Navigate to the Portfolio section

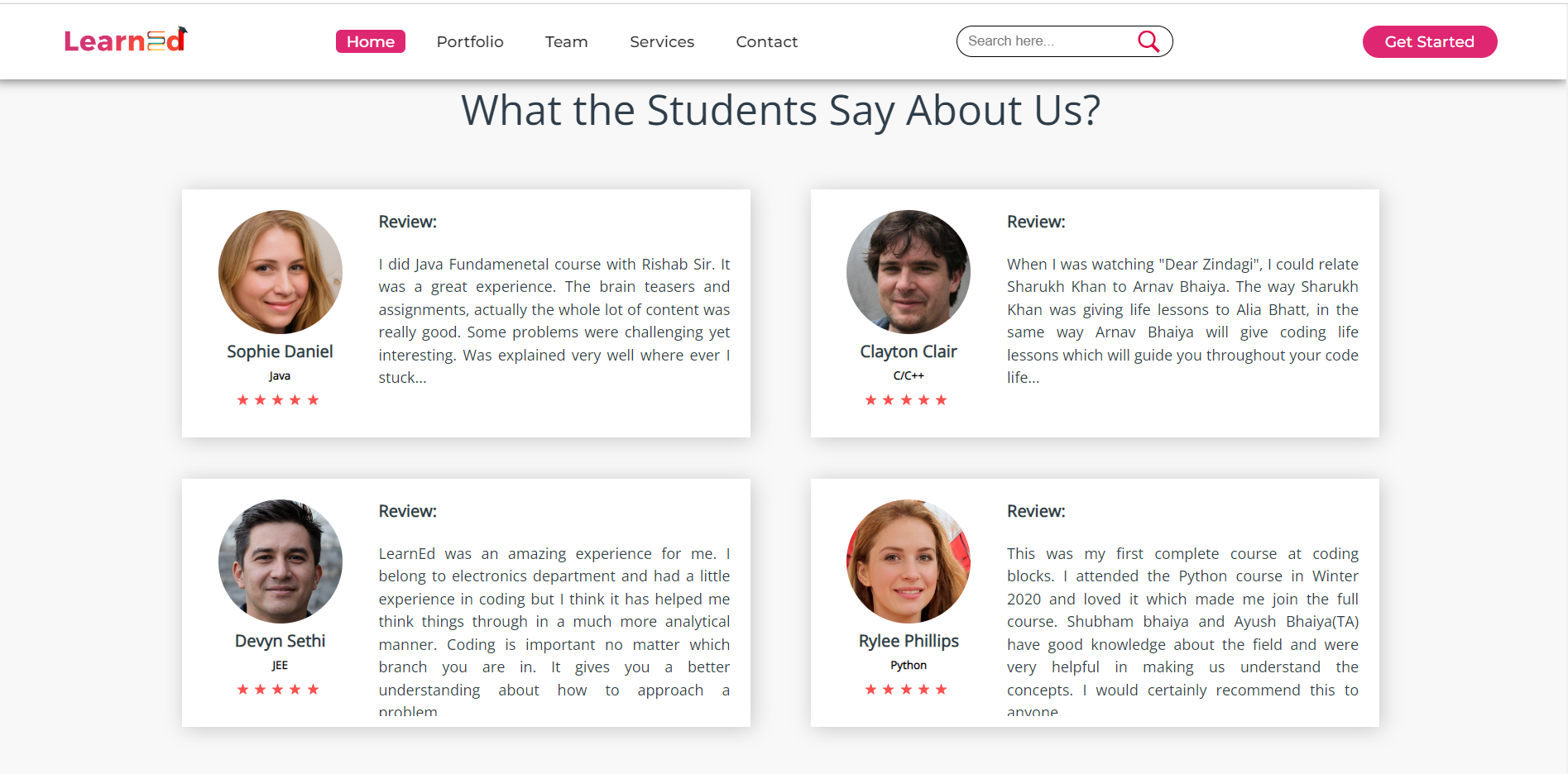469,41
